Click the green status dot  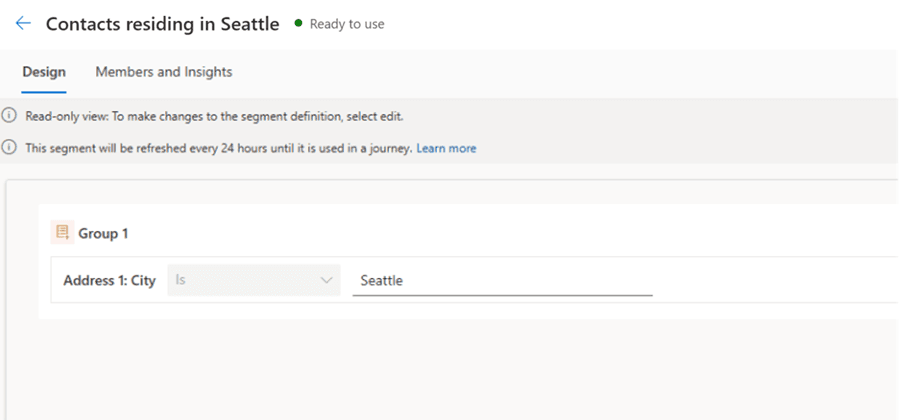coord(298,24)
